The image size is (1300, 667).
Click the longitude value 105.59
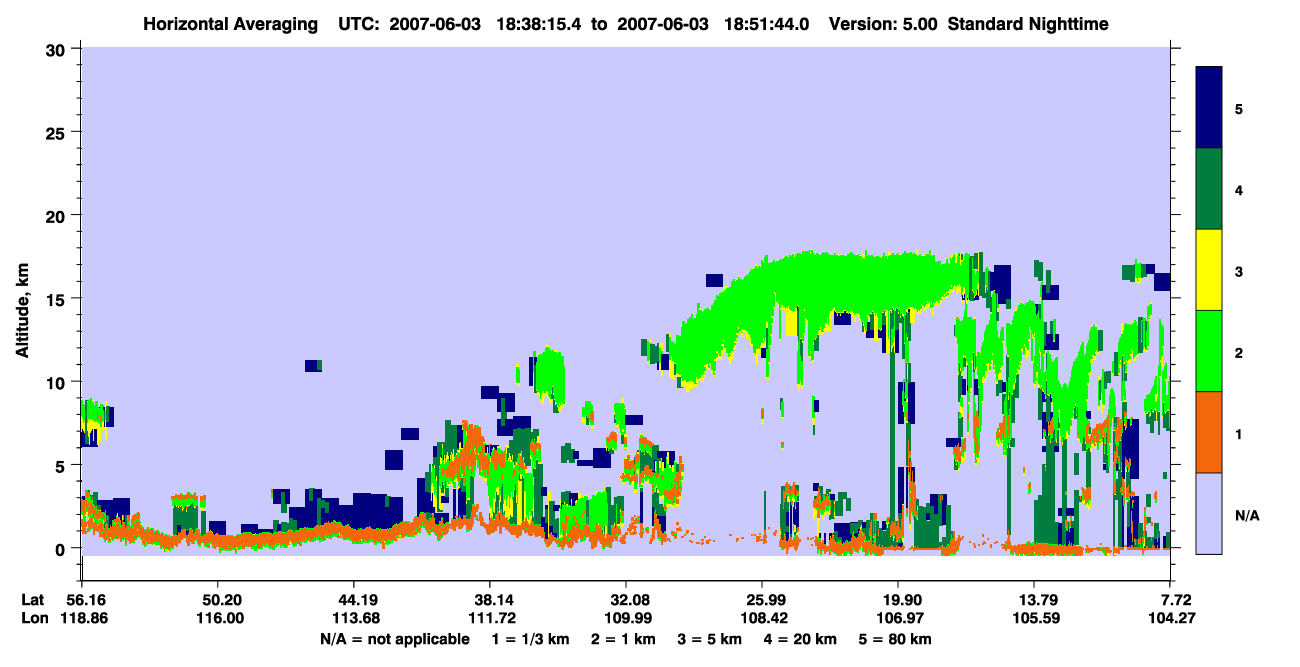(1034, 619)
